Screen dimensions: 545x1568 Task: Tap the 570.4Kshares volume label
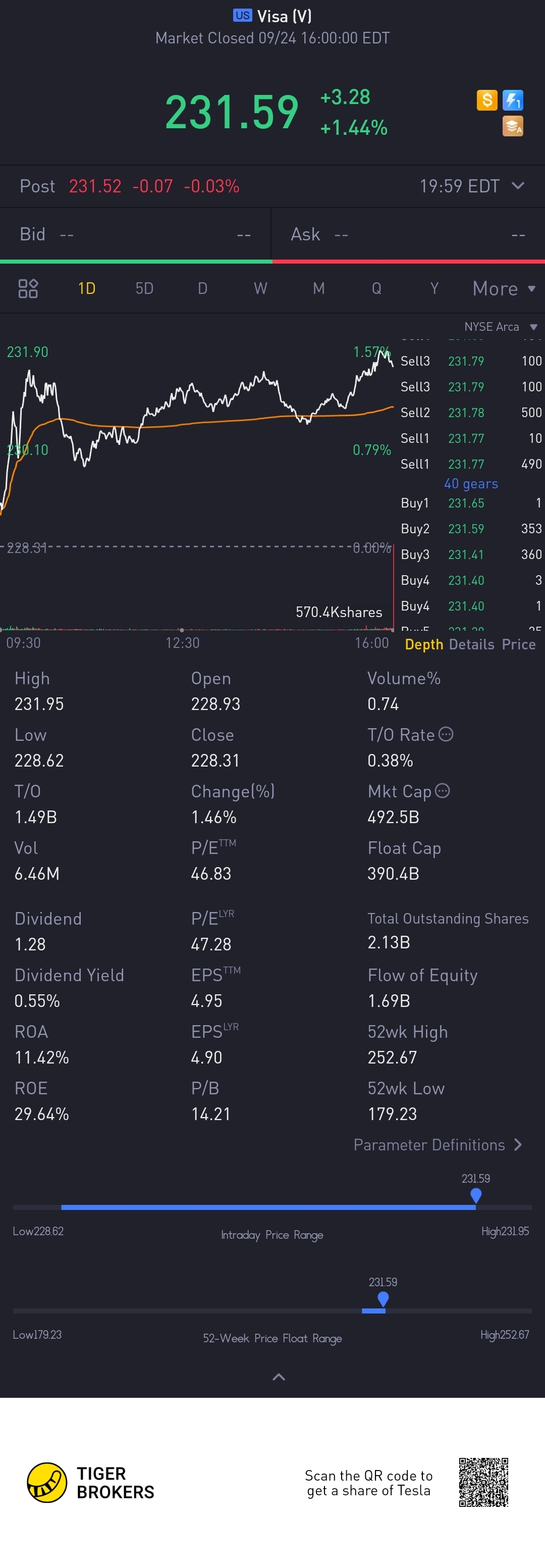click(x=339, y=612)
